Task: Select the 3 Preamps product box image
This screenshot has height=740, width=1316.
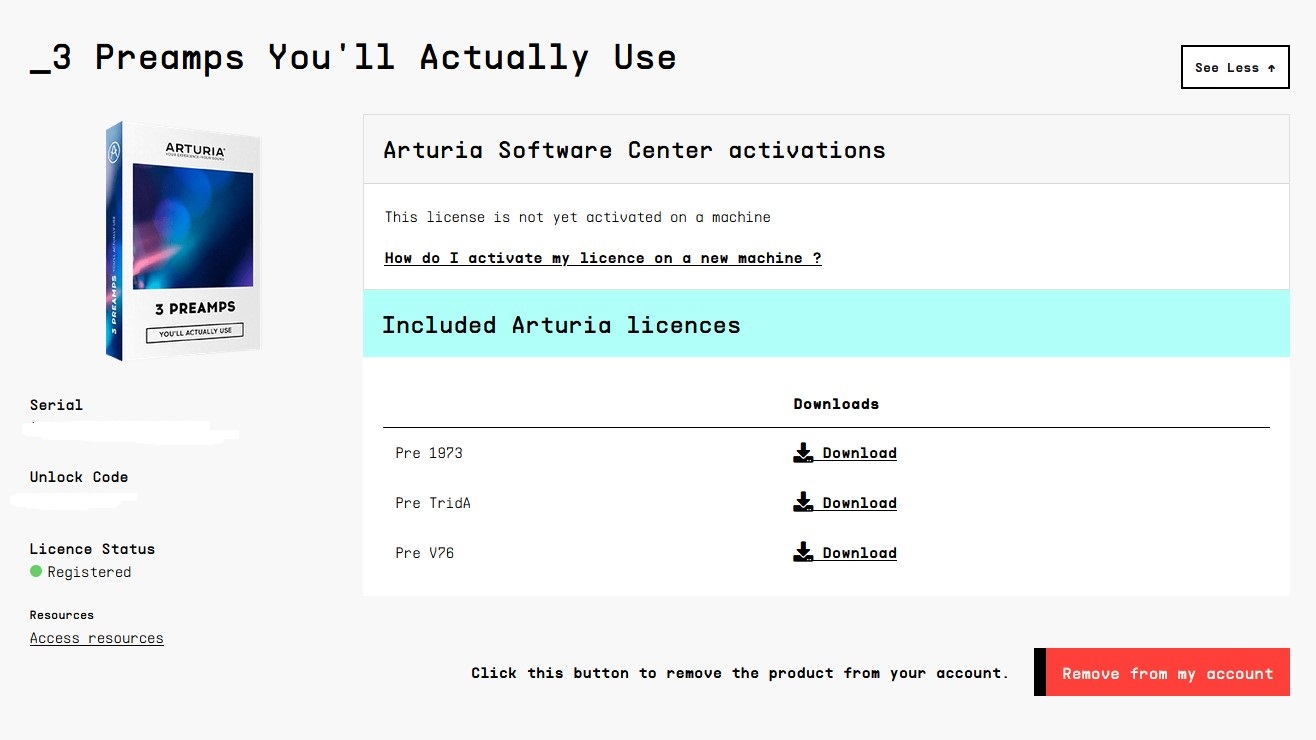Action: [x=183, y=241]
